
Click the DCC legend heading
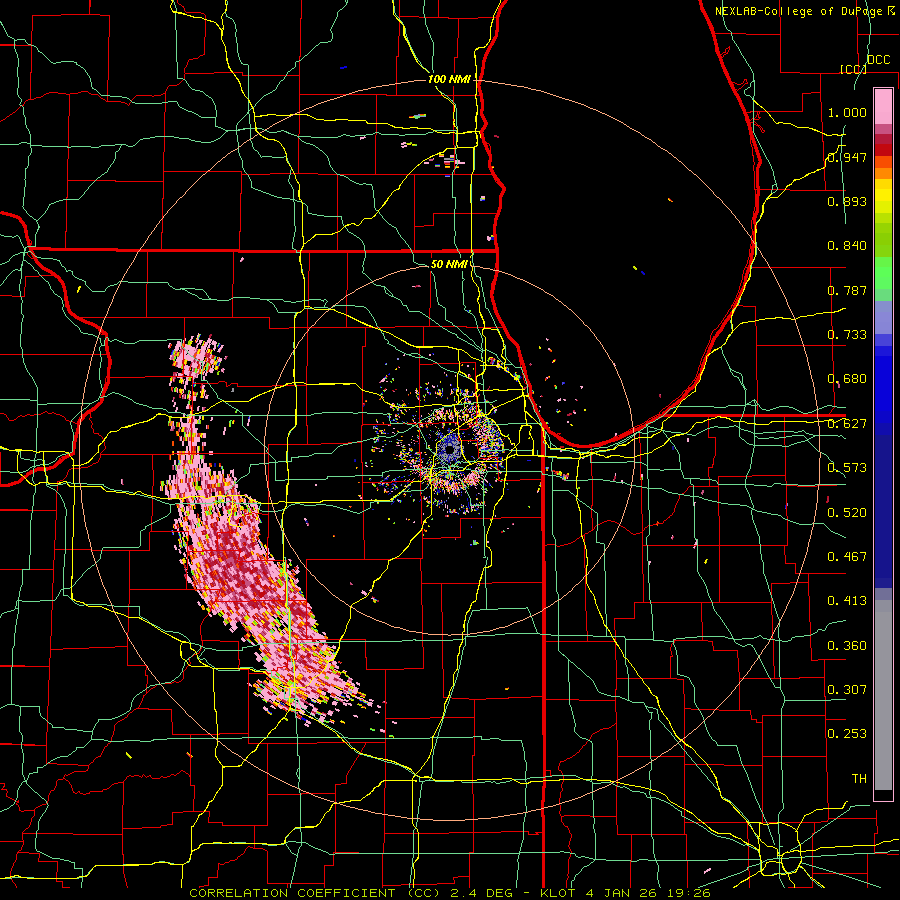(x=879, y=60)
